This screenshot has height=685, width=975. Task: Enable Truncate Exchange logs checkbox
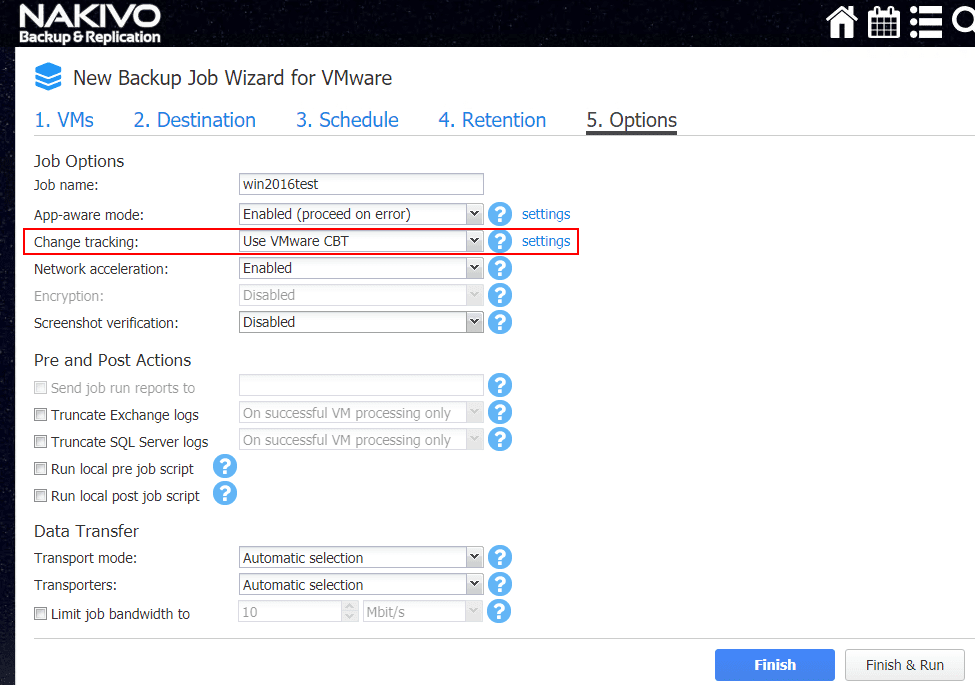41,415
